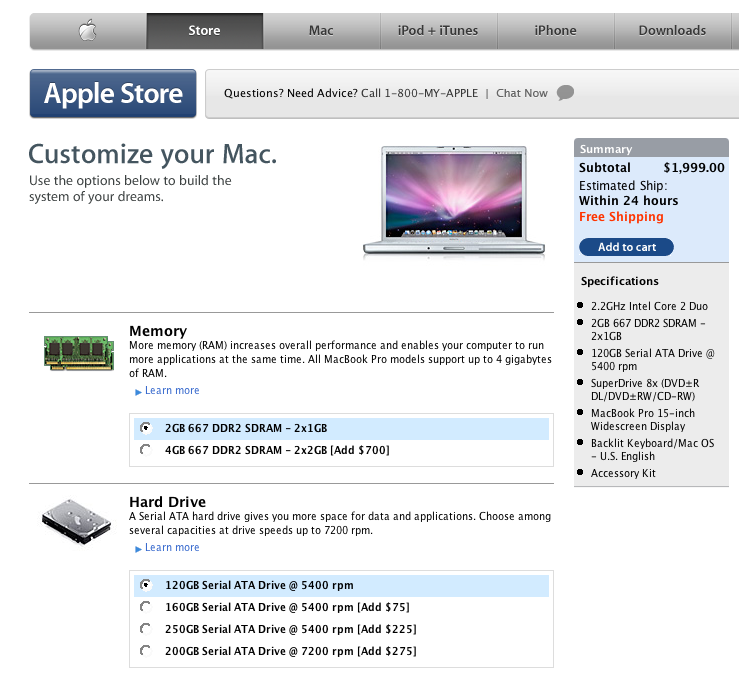The width and height of the screenshot is (739, 677).
Task: Open the Store tab
Action: tap(205, 31)
